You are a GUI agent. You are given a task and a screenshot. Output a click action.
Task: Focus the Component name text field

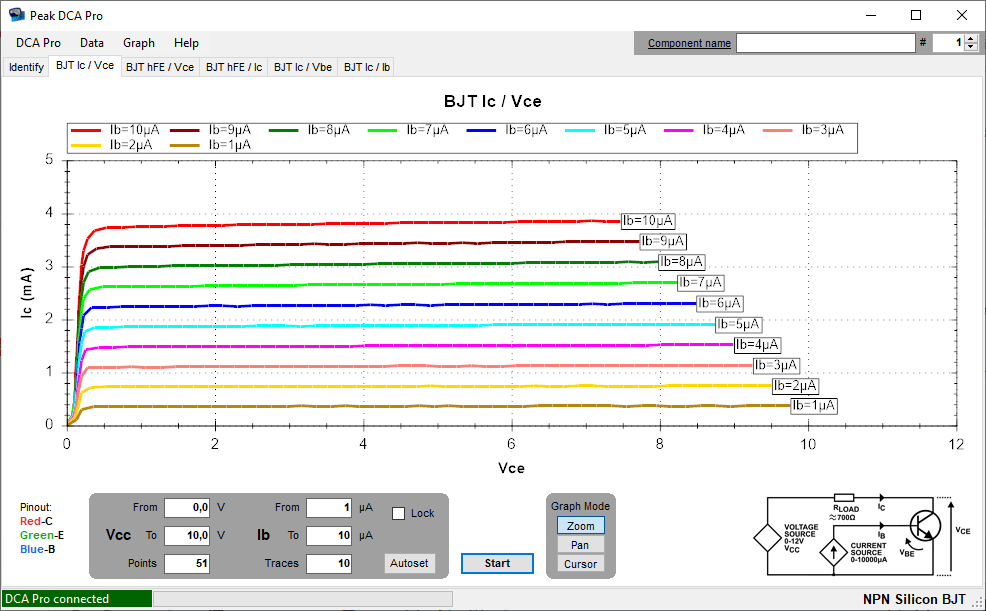click(x=826, y=43)
